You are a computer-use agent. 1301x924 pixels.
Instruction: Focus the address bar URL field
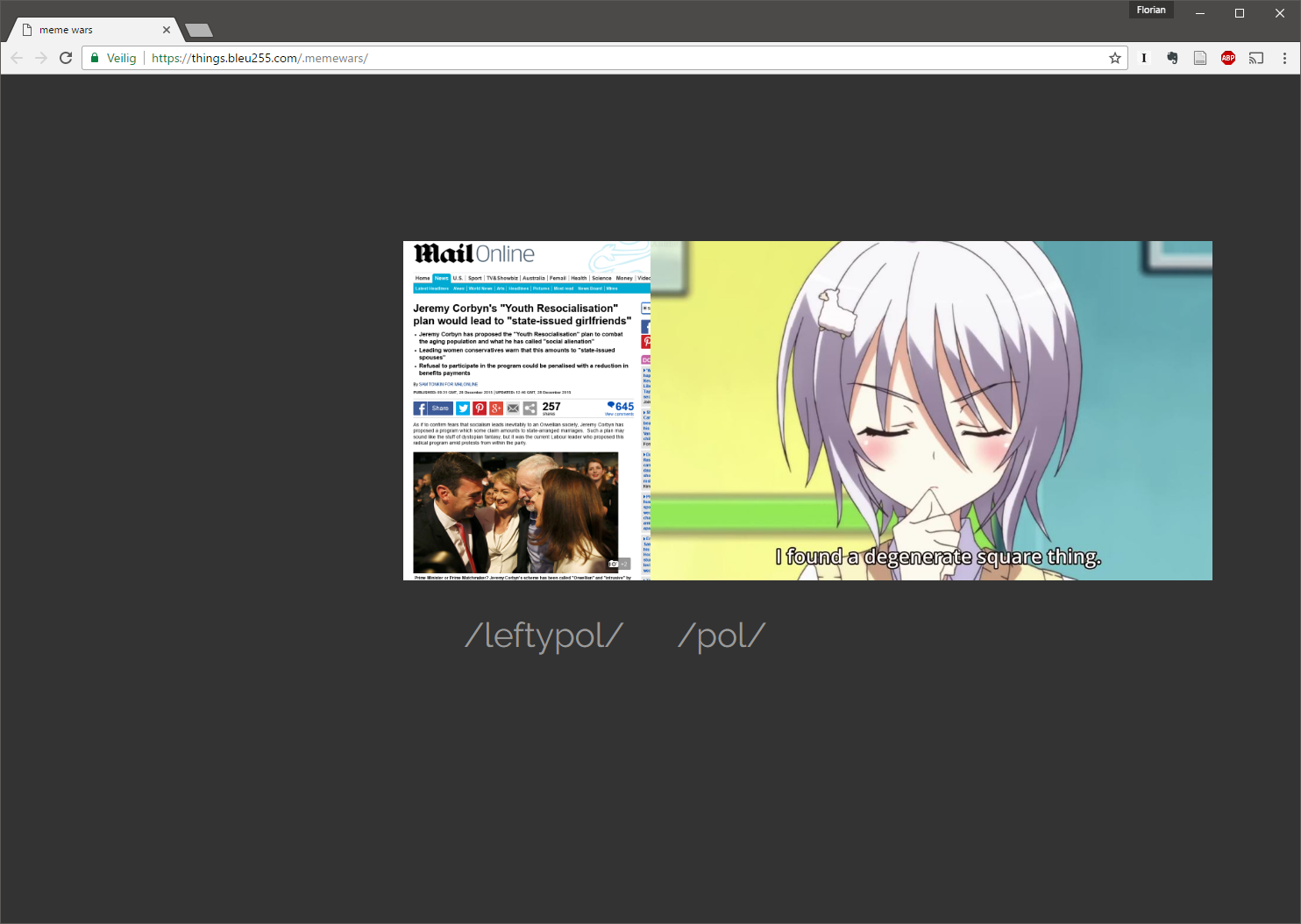click(614, 58)
